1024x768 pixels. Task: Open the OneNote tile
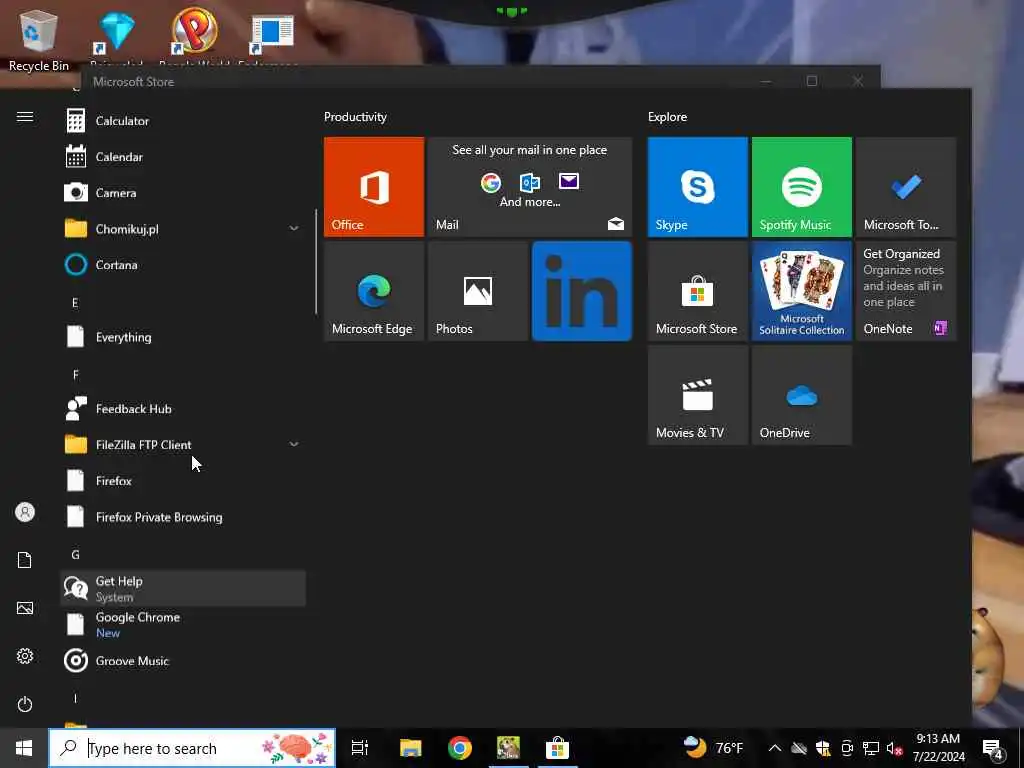point(906,291)
